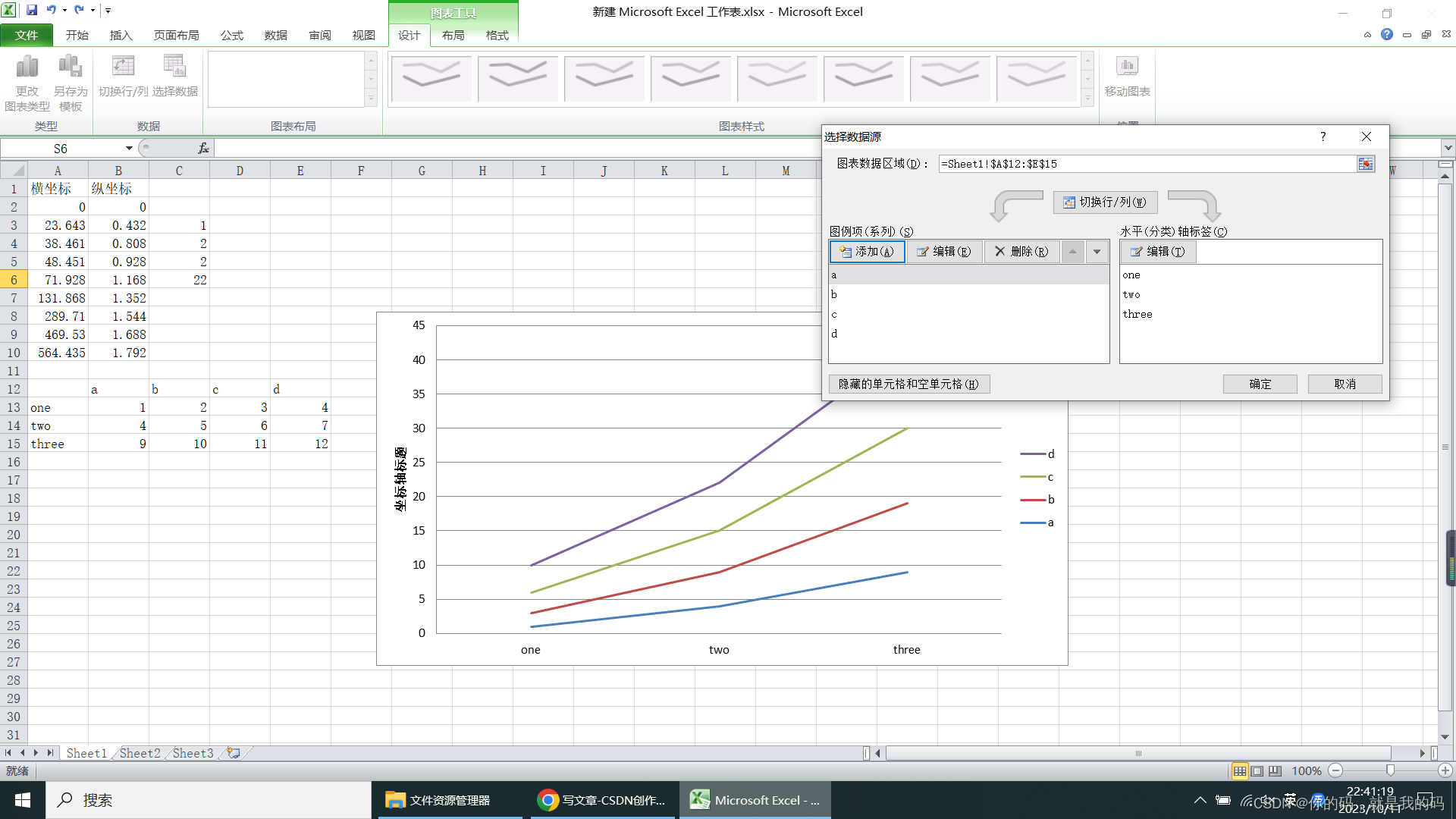Viewport: 1456px width, 819px height.
Task: Expand the chart styles gallery more arrow
Action: (x=1087, y=99)
